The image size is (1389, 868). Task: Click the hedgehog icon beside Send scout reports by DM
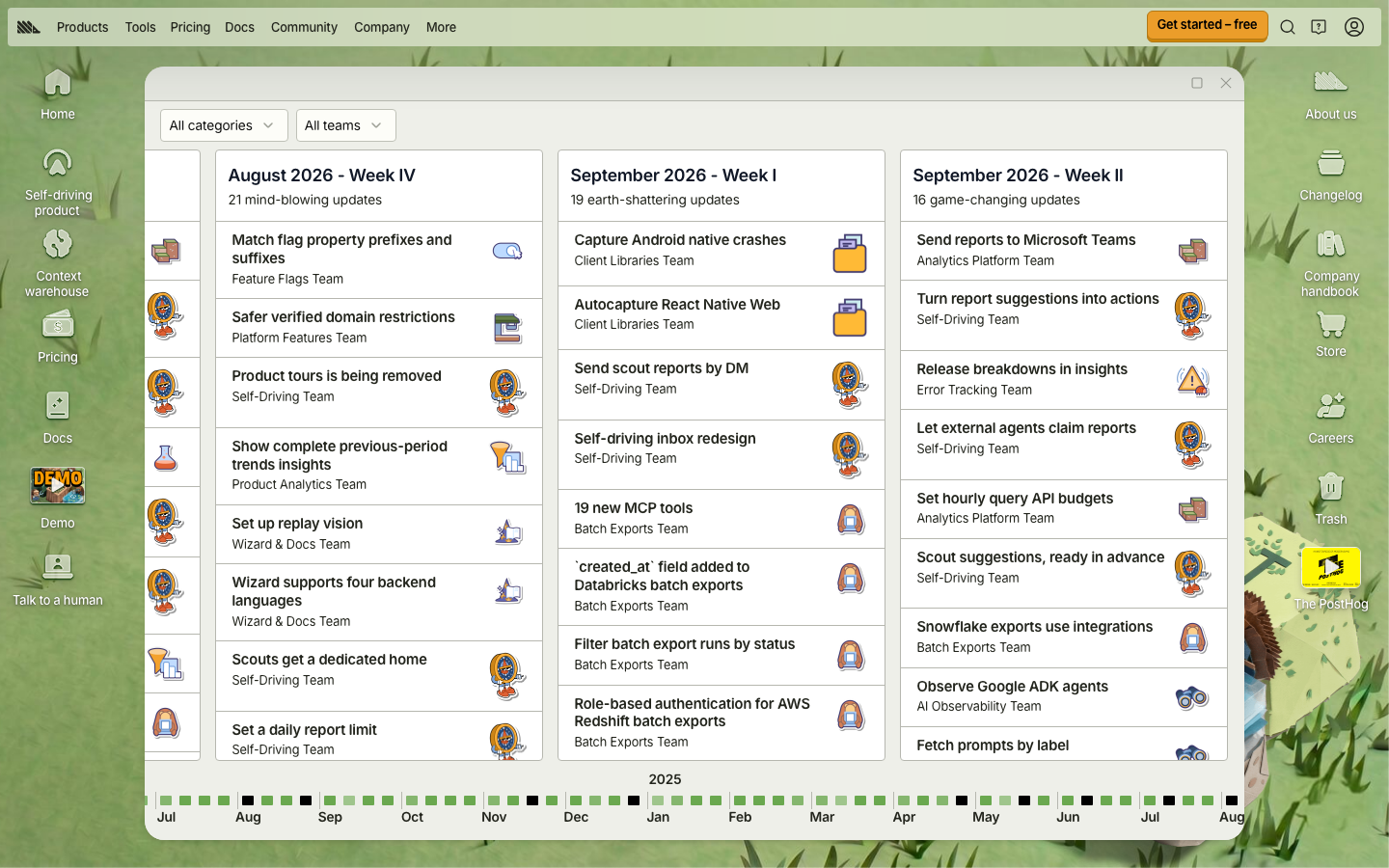850,385
